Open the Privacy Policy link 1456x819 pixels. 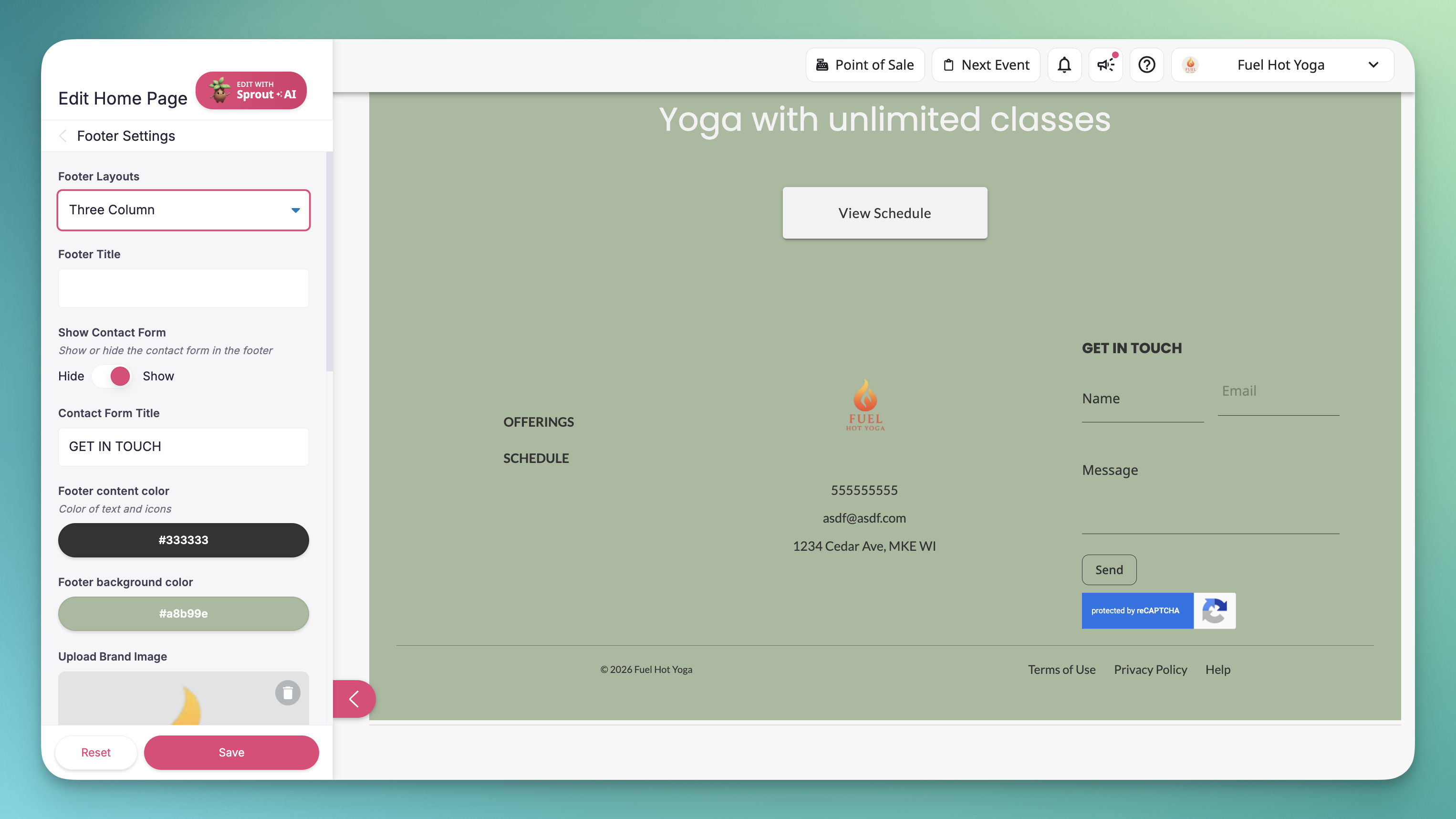pyautogui.click(x=1150, y=669)
